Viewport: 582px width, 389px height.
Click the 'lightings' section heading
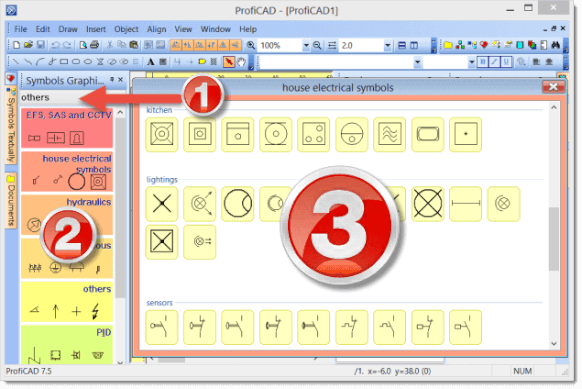coord(162,179)
